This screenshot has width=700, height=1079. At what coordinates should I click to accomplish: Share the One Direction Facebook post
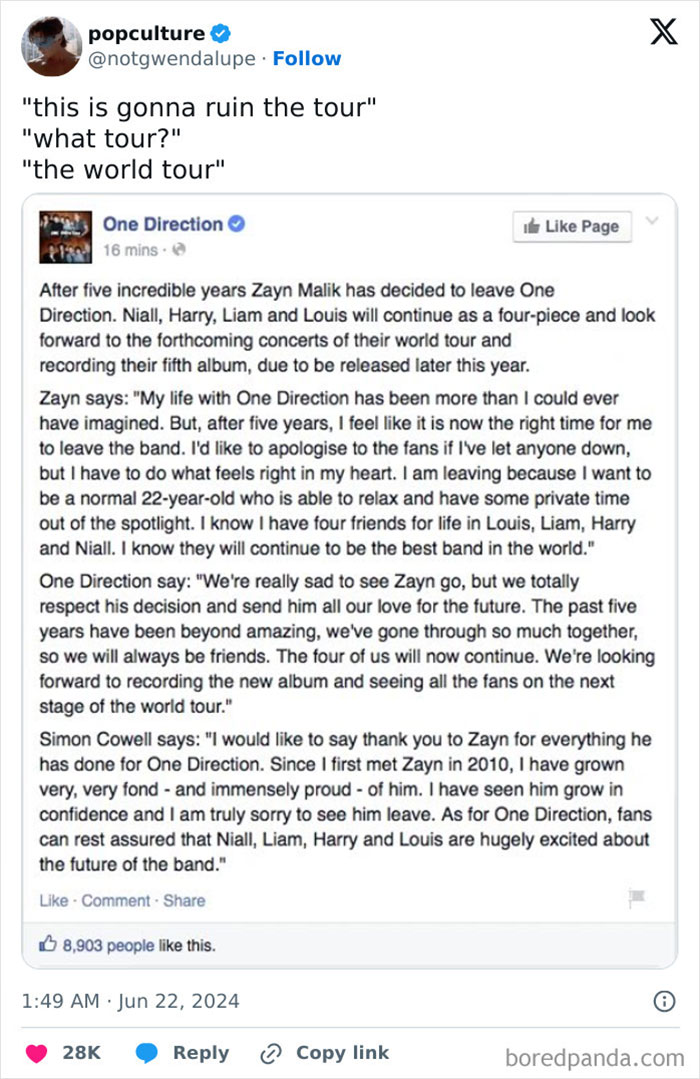pyautogui.click(x=184, y=900)
